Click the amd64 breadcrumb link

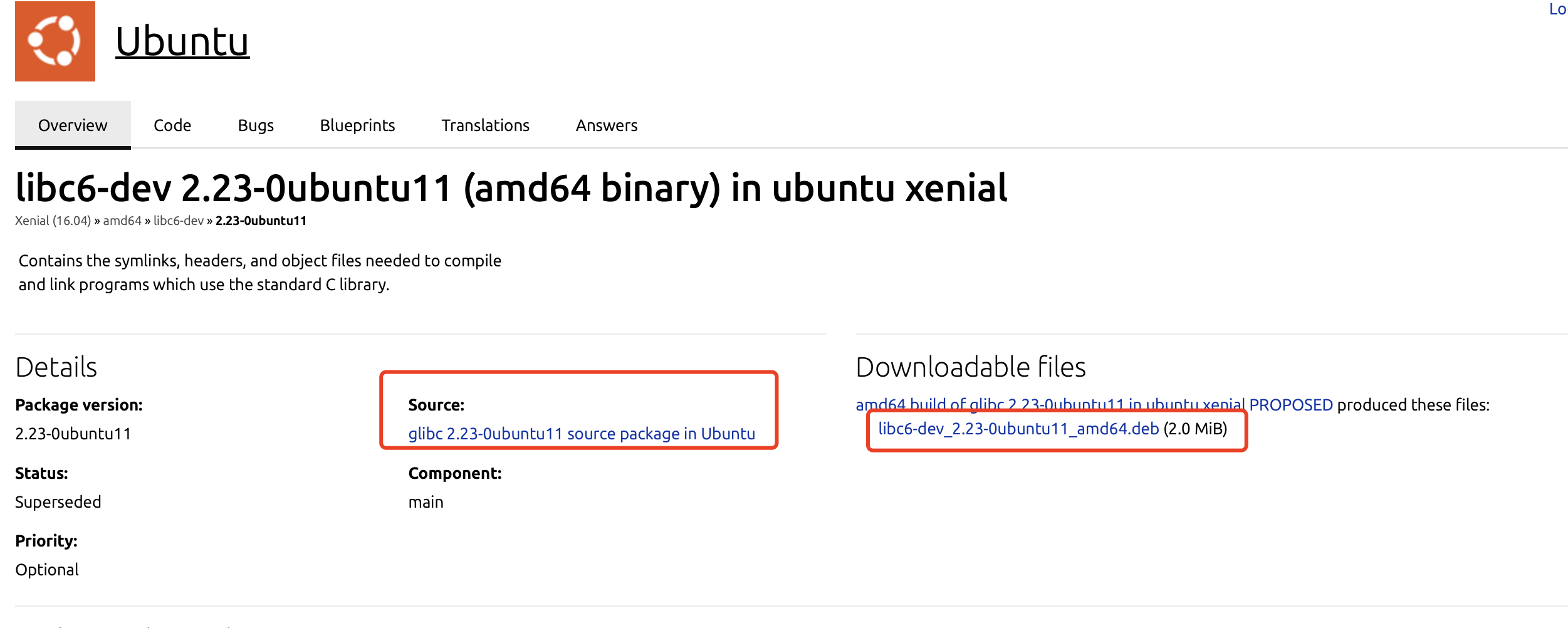(122, 221)
